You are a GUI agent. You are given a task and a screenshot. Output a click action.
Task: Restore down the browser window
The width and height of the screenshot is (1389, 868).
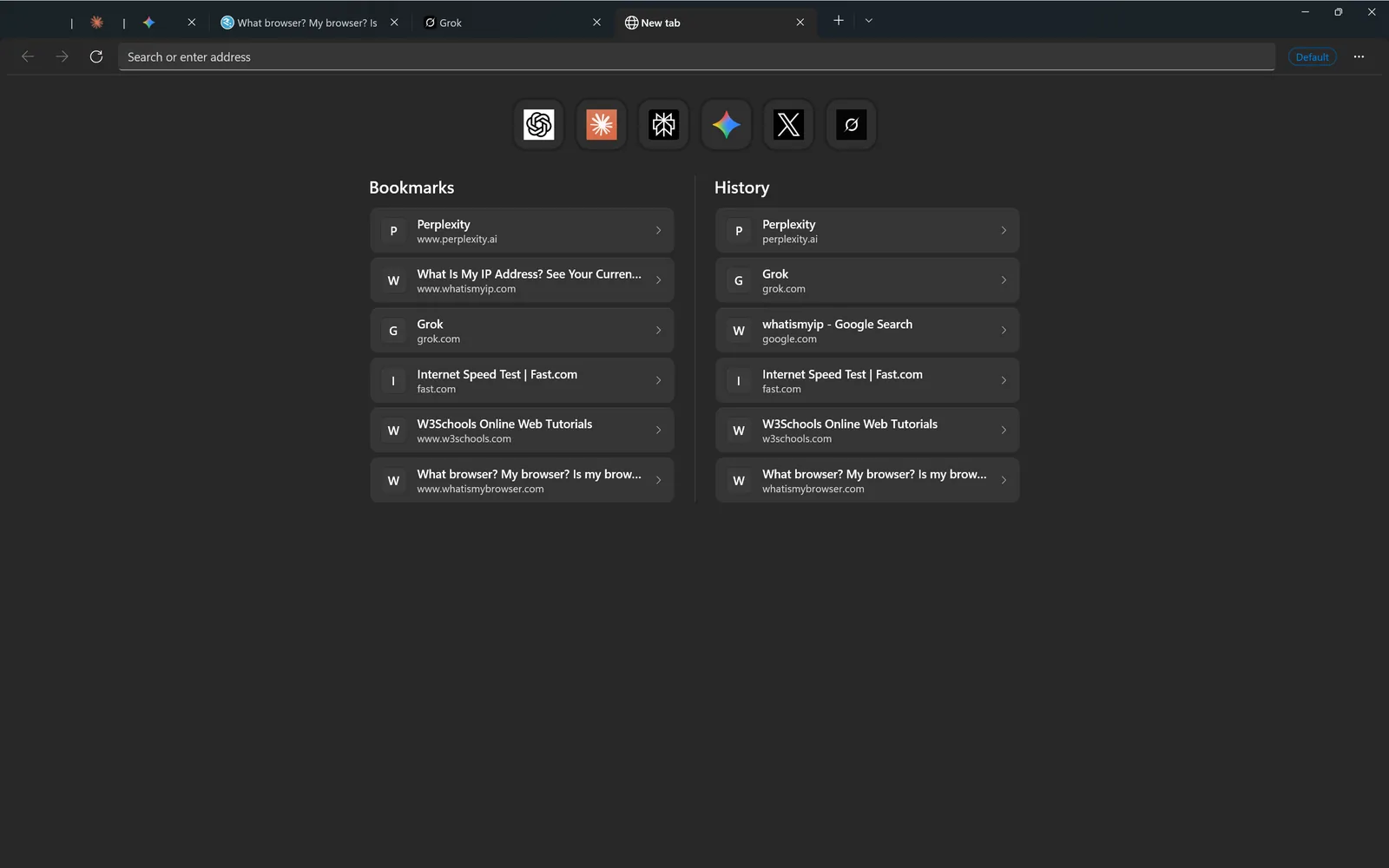(1338, 12)
